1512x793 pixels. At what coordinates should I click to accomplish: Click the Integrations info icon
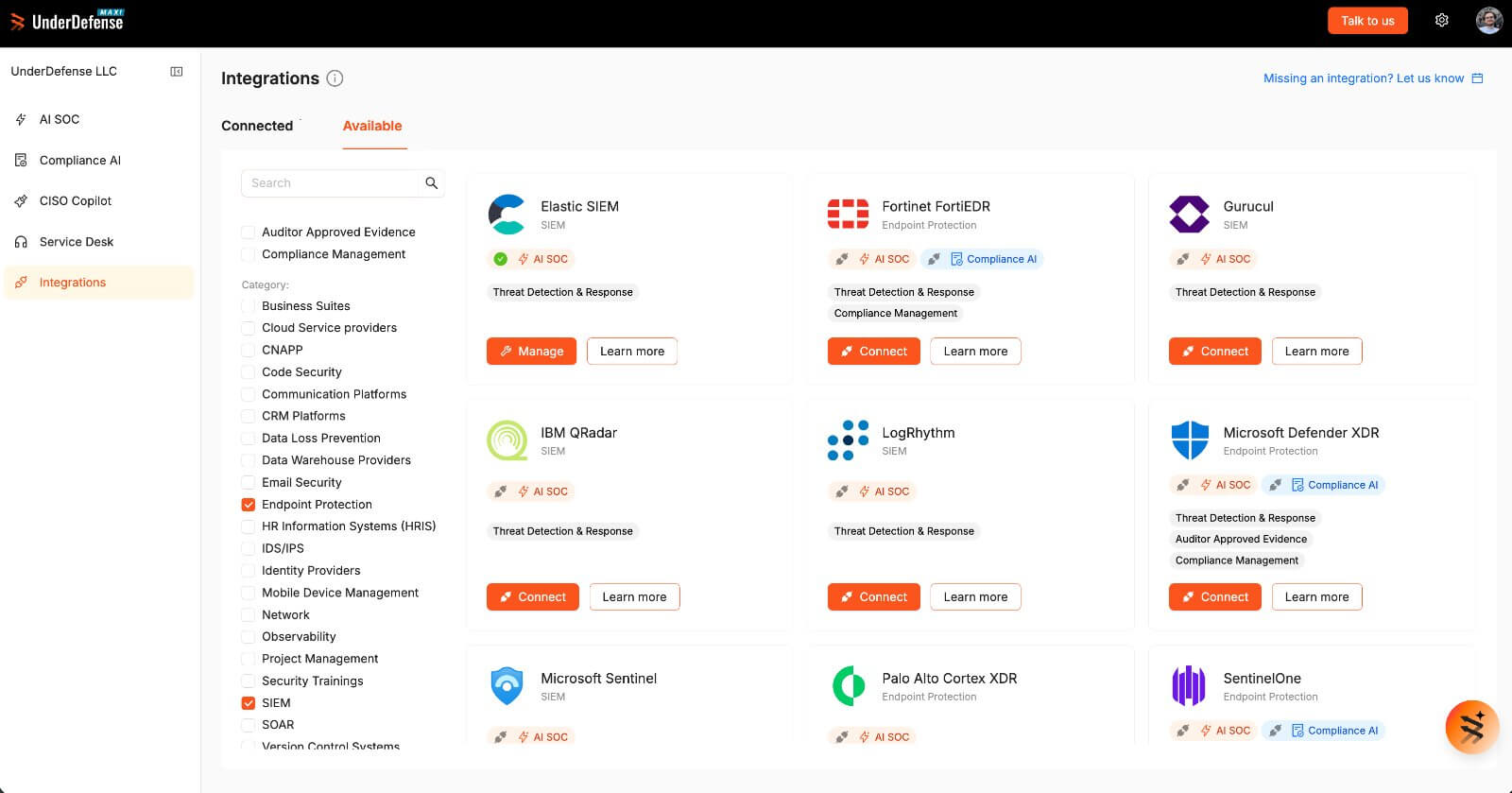(x=335, y=78)
